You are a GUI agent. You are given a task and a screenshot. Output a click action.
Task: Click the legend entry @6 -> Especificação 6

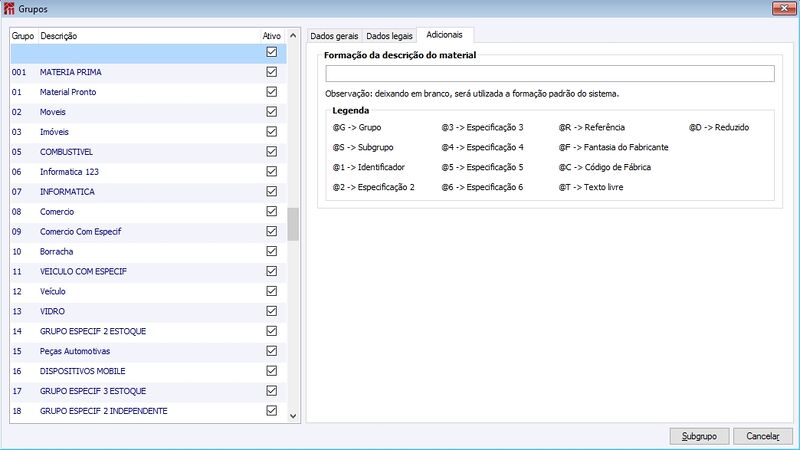[482, 187]
